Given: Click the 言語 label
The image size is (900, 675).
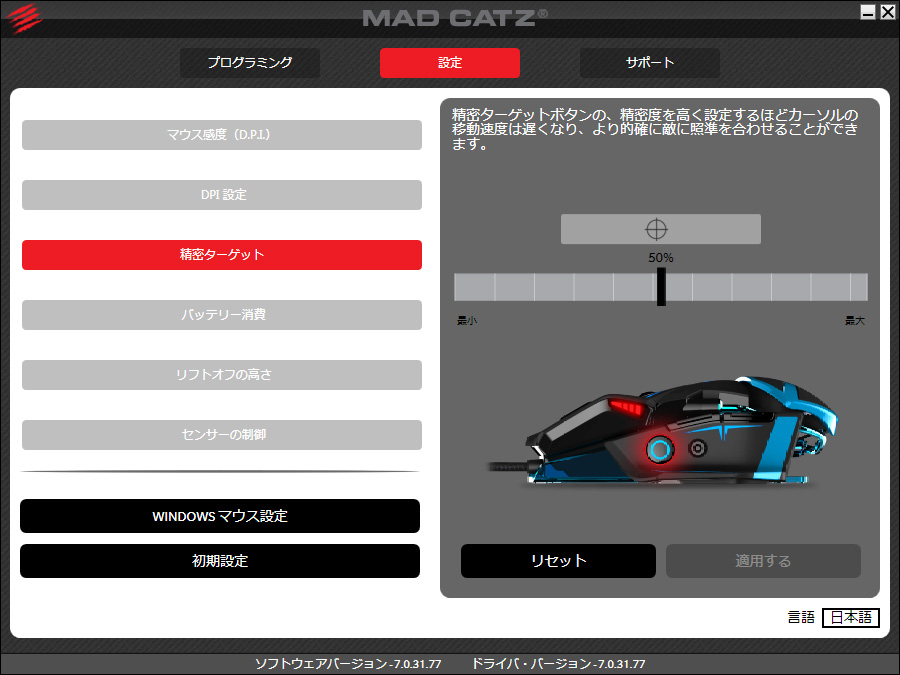Looking at the screenshot, I should (801, 618).
